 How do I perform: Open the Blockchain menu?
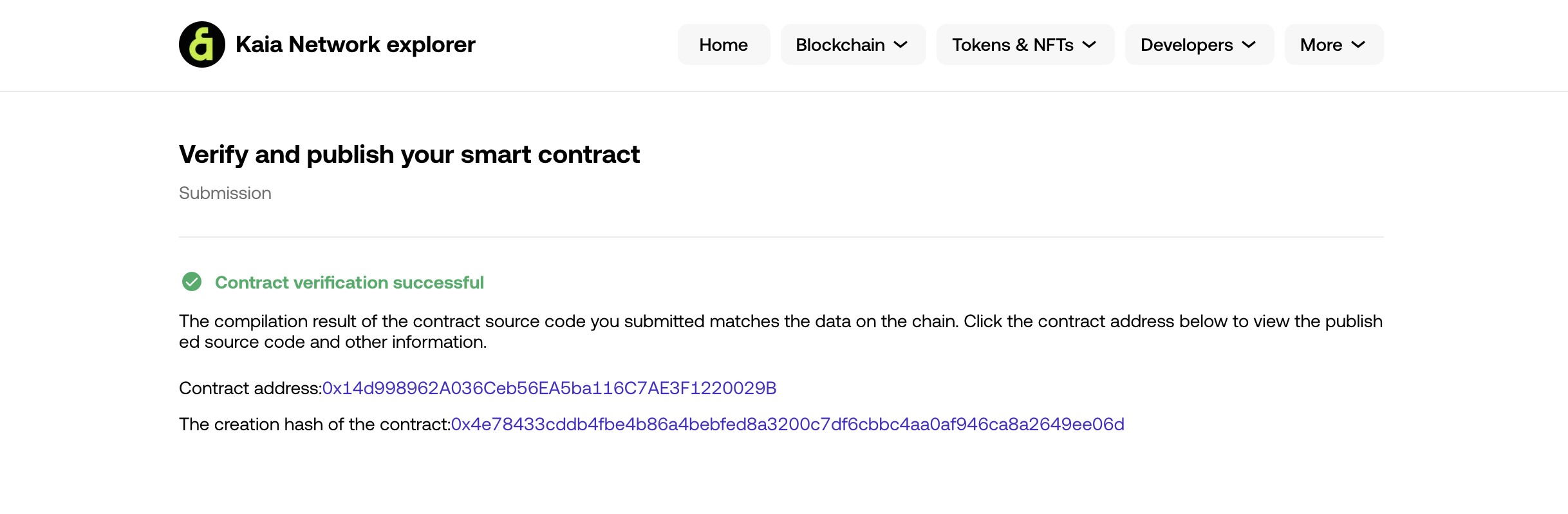(853, 44)
